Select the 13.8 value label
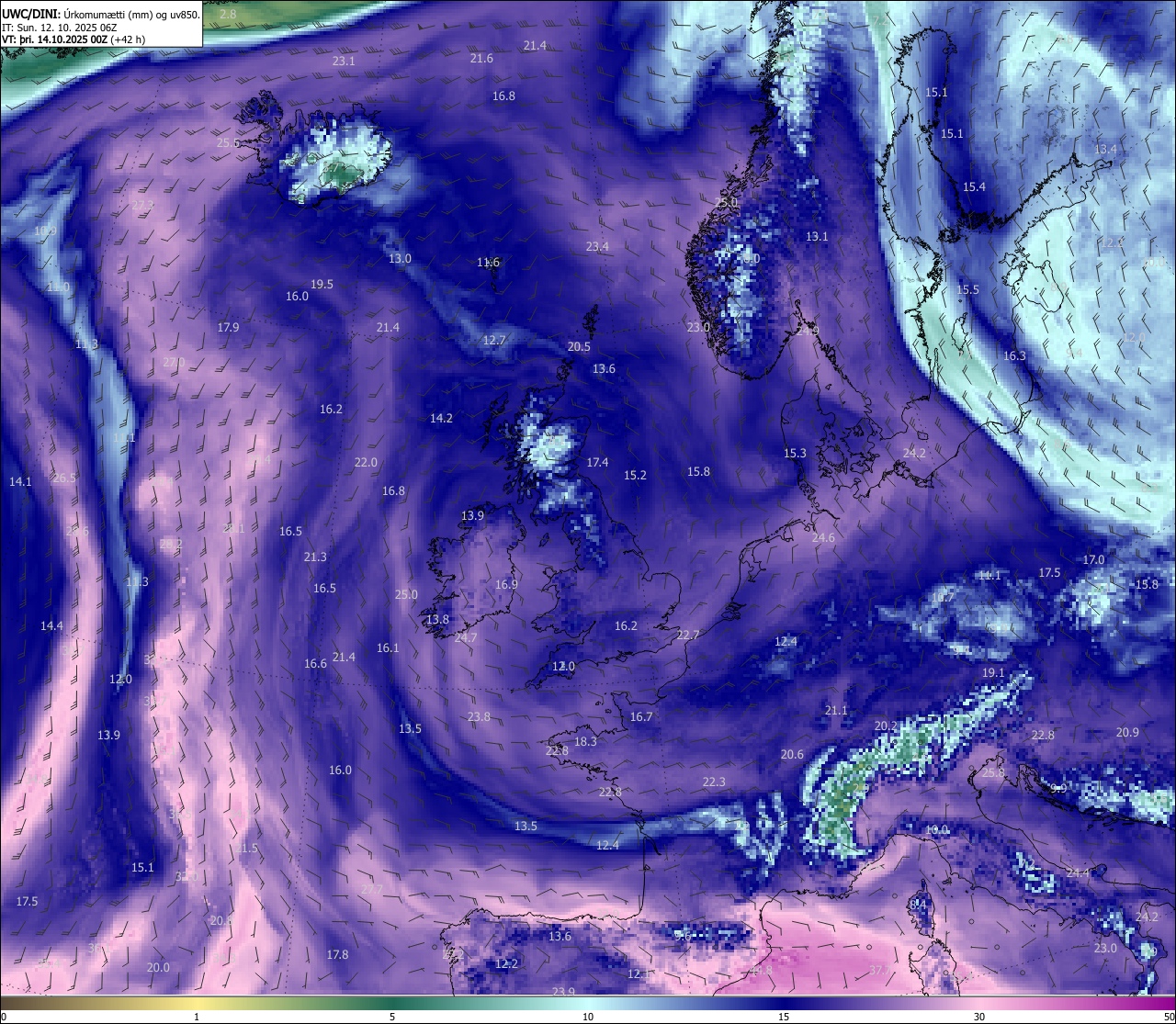The image size is (1176, 1024). tap(437, 619)
